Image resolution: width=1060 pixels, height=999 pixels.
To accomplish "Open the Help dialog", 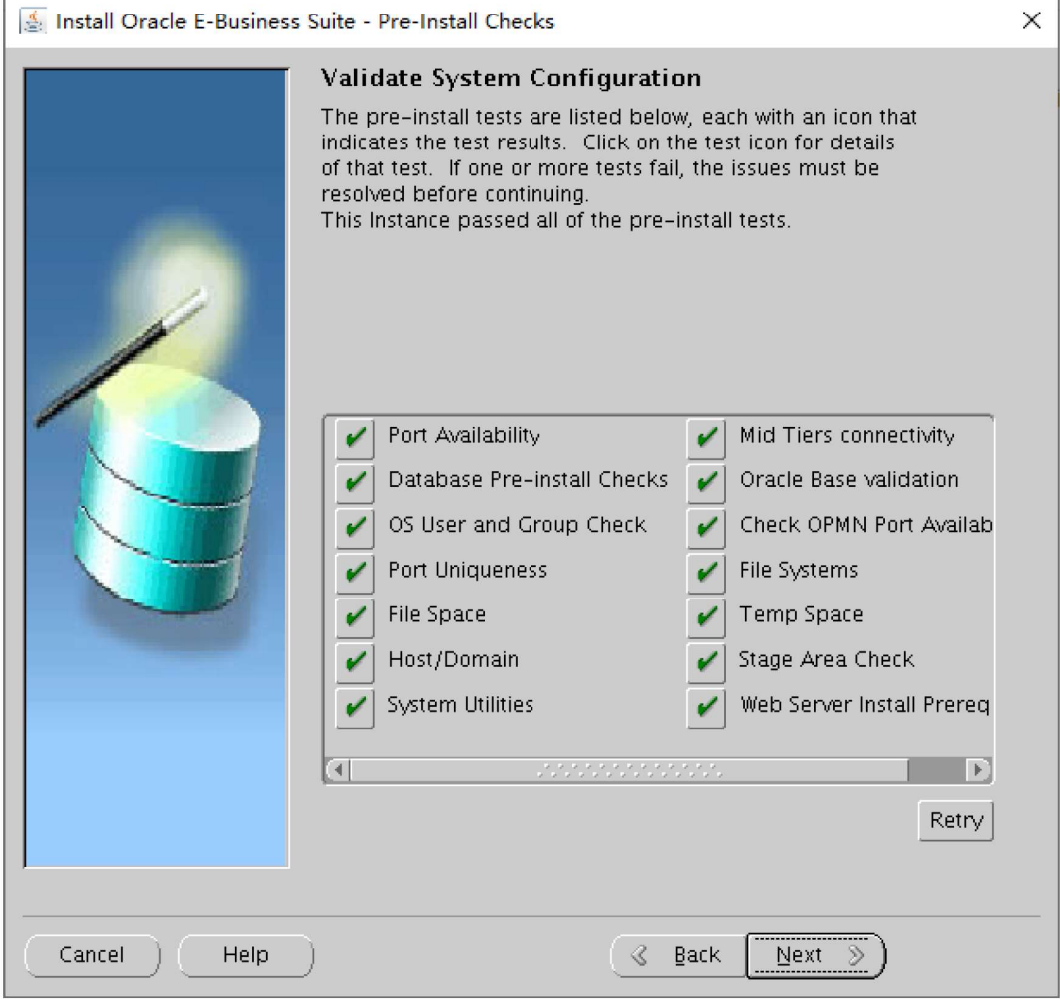I will coord(246,955).
